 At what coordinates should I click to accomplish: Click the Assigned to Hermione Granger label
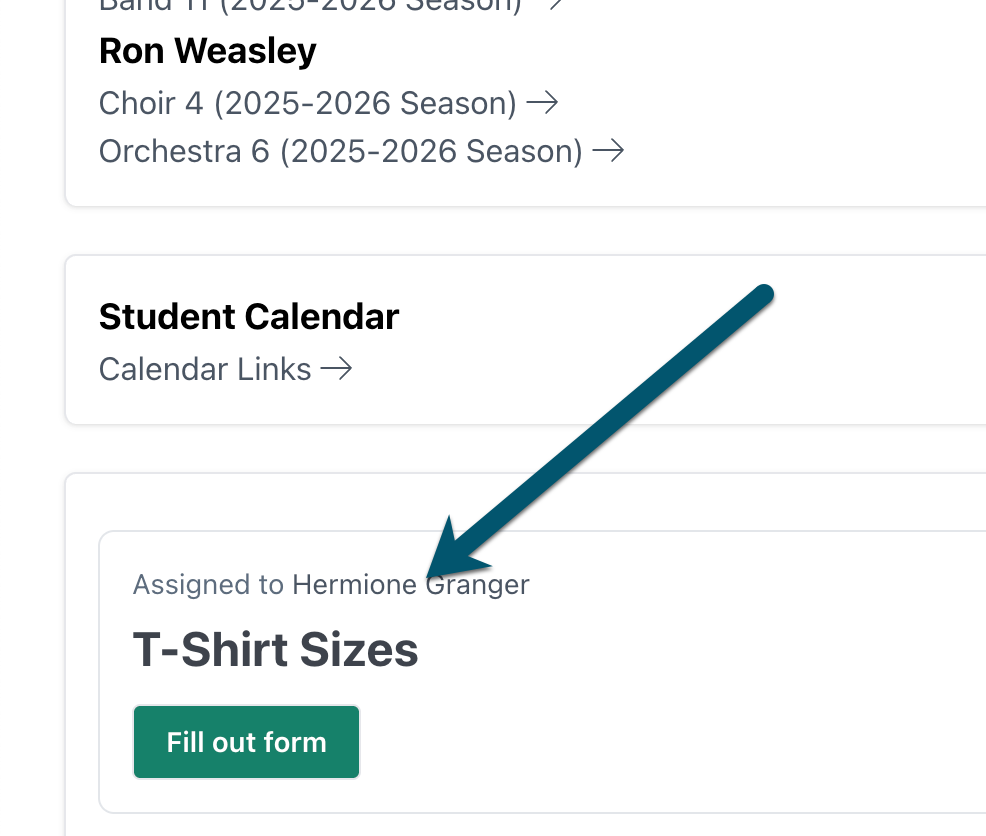(330, 584)
